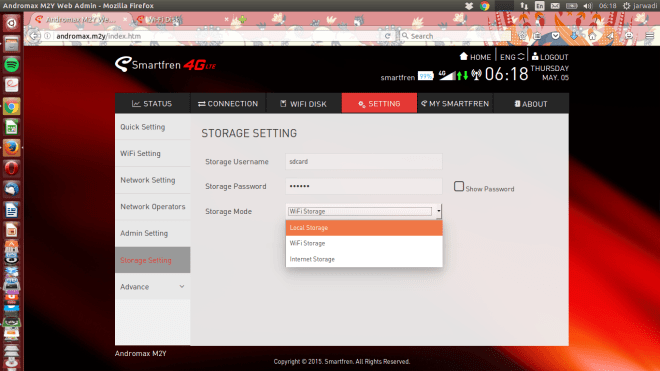Click the site info icon in address bar

(48, 36)
